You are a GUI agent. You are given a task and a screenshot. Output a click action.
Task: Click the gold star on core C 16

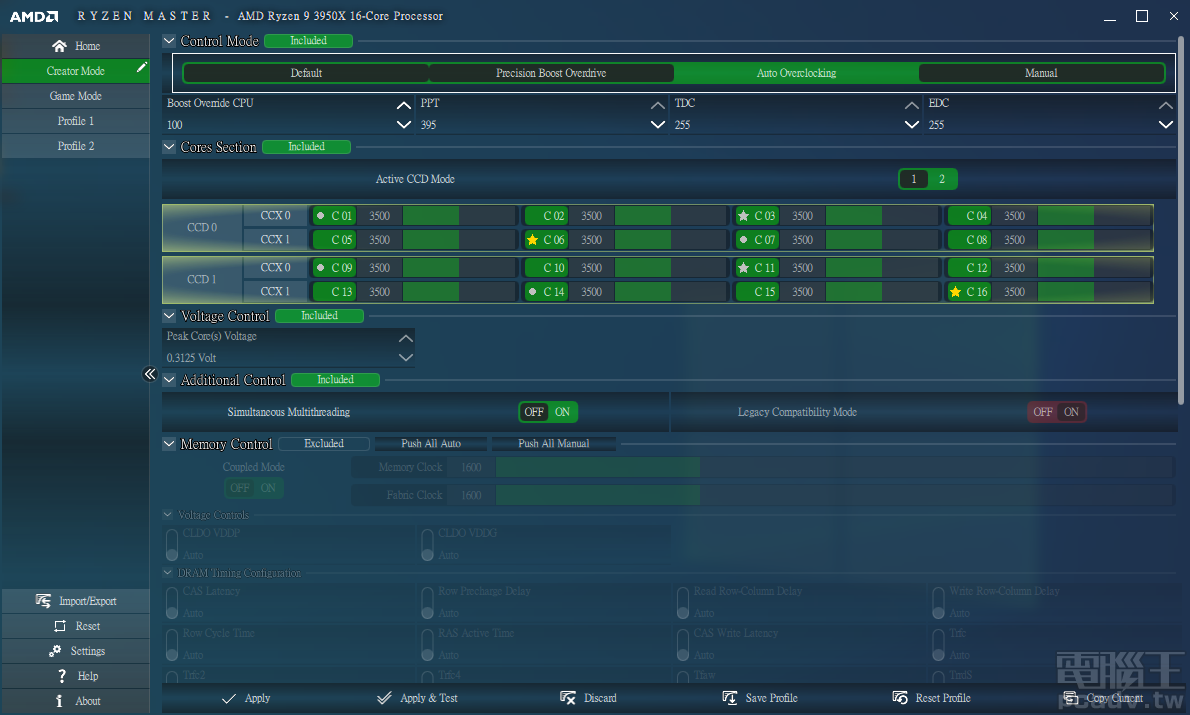955,292
